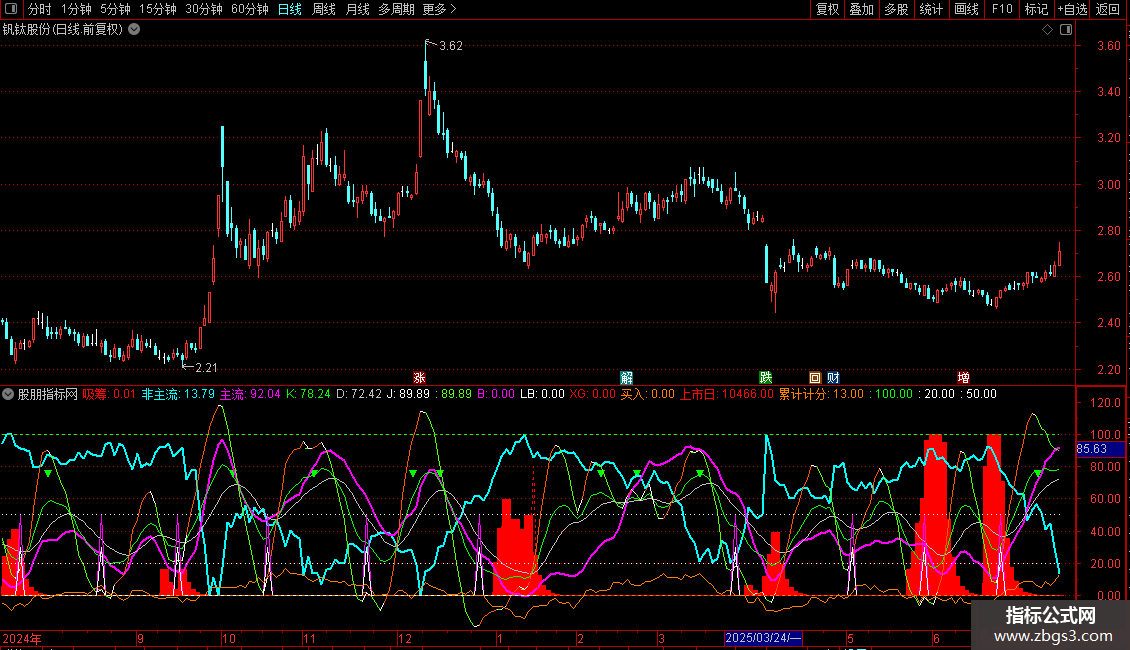
Task: Click the 增 event marker
Action: (964, 378)
